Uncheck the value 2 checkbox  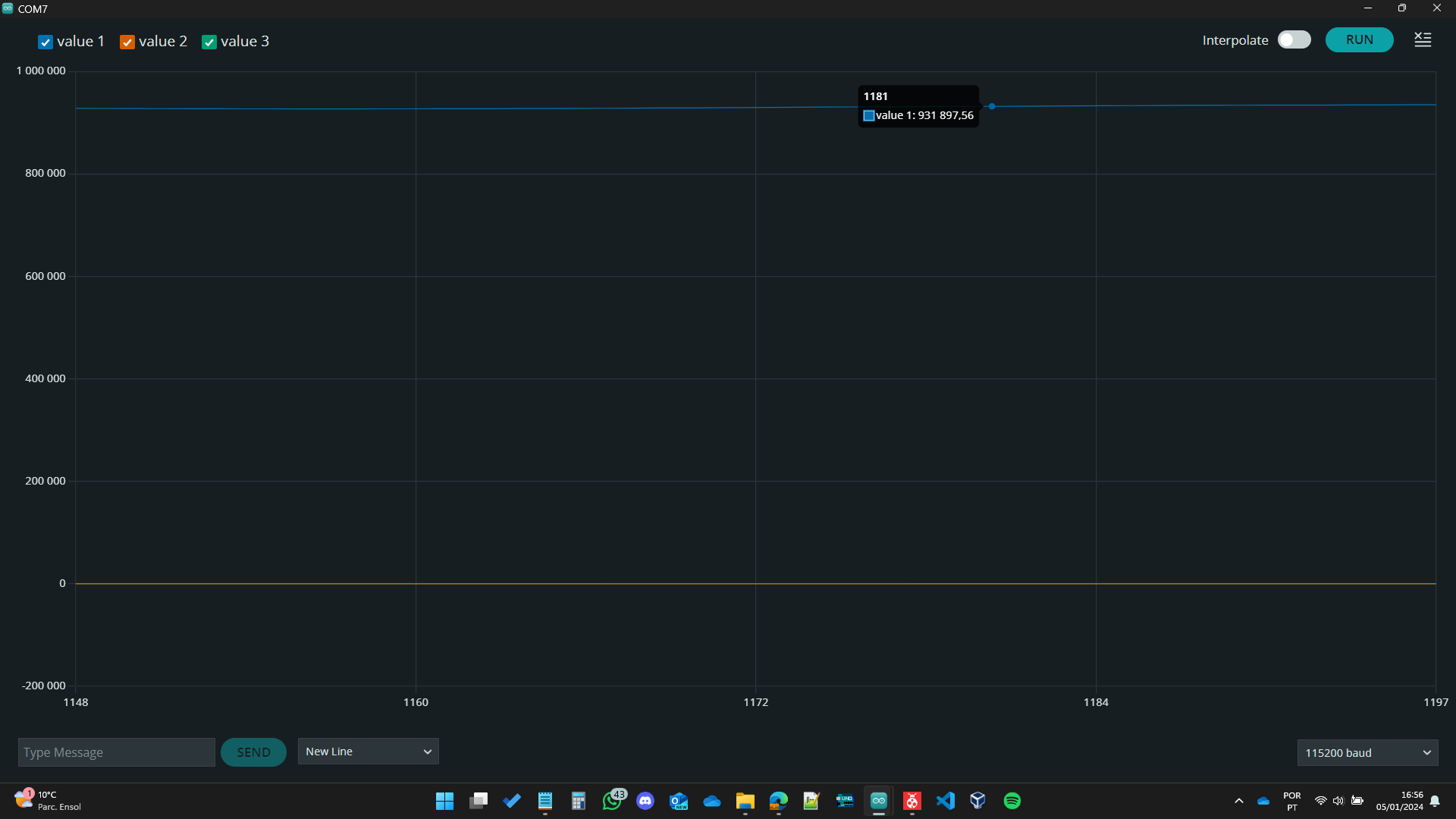click(127, 42)
